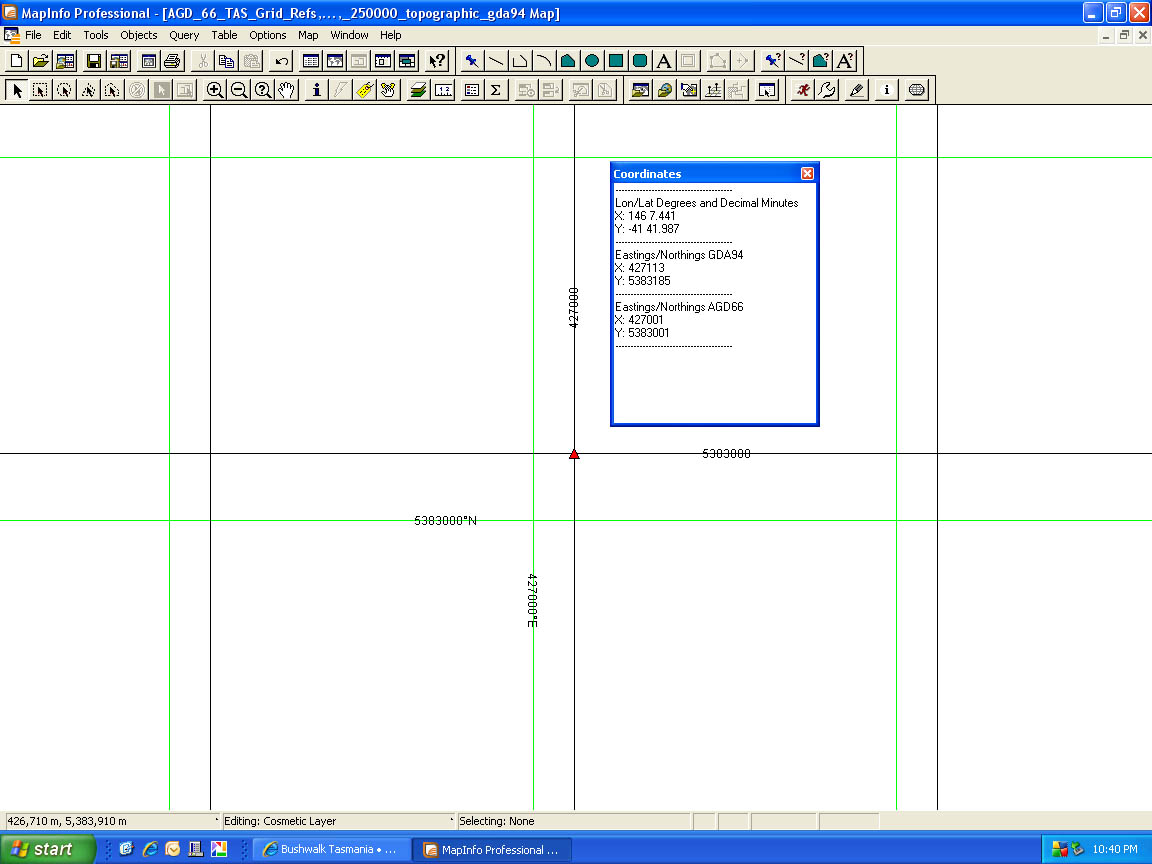The image size is (1152, 864).
Task: Open the File menu
Action: 33,35
